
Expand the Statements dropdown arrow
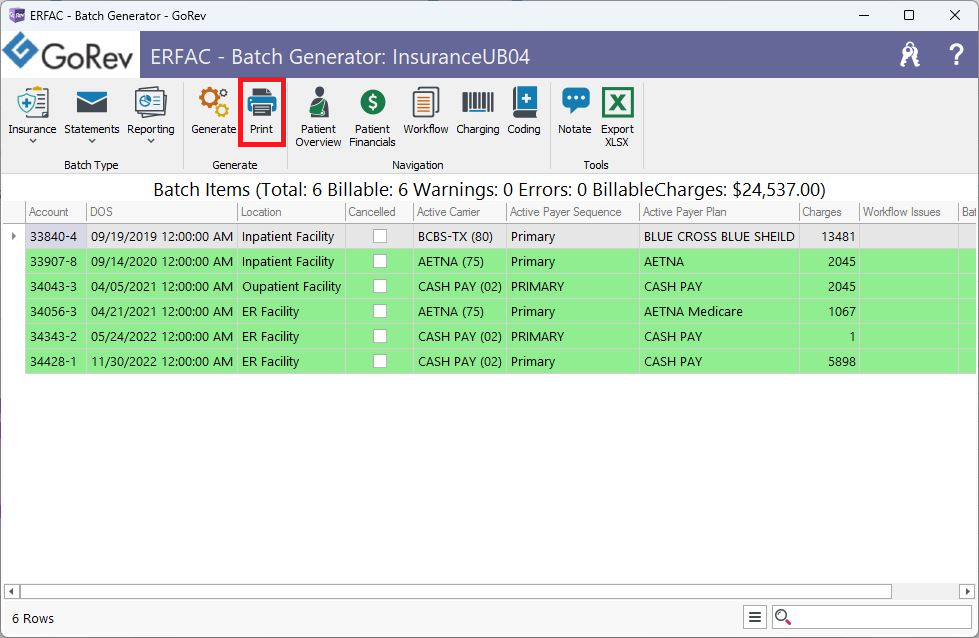click(x=92, y=142)
